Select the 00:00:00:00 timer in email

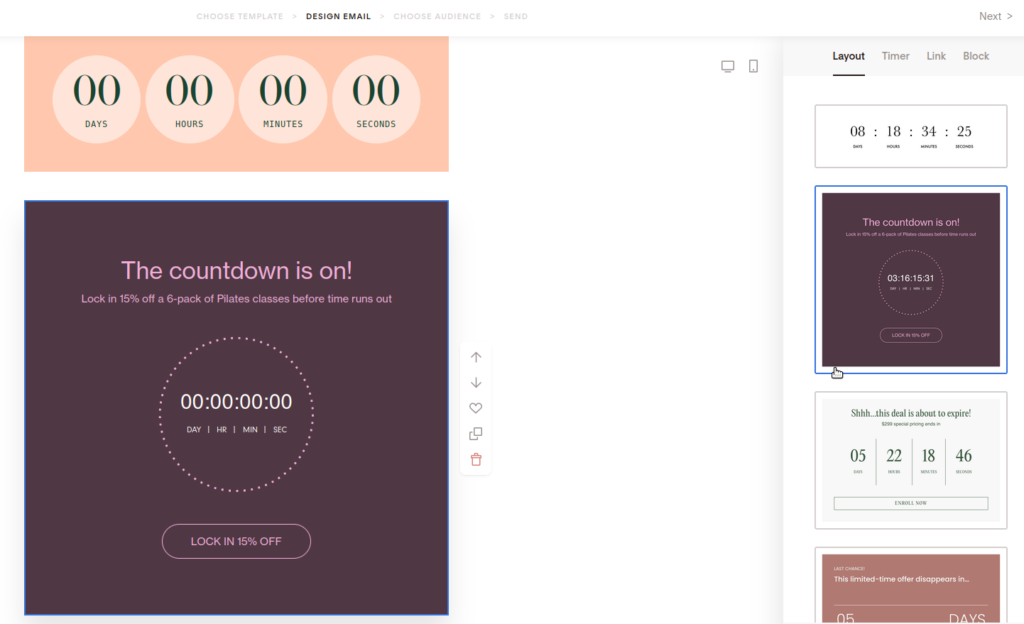point(236,401)
